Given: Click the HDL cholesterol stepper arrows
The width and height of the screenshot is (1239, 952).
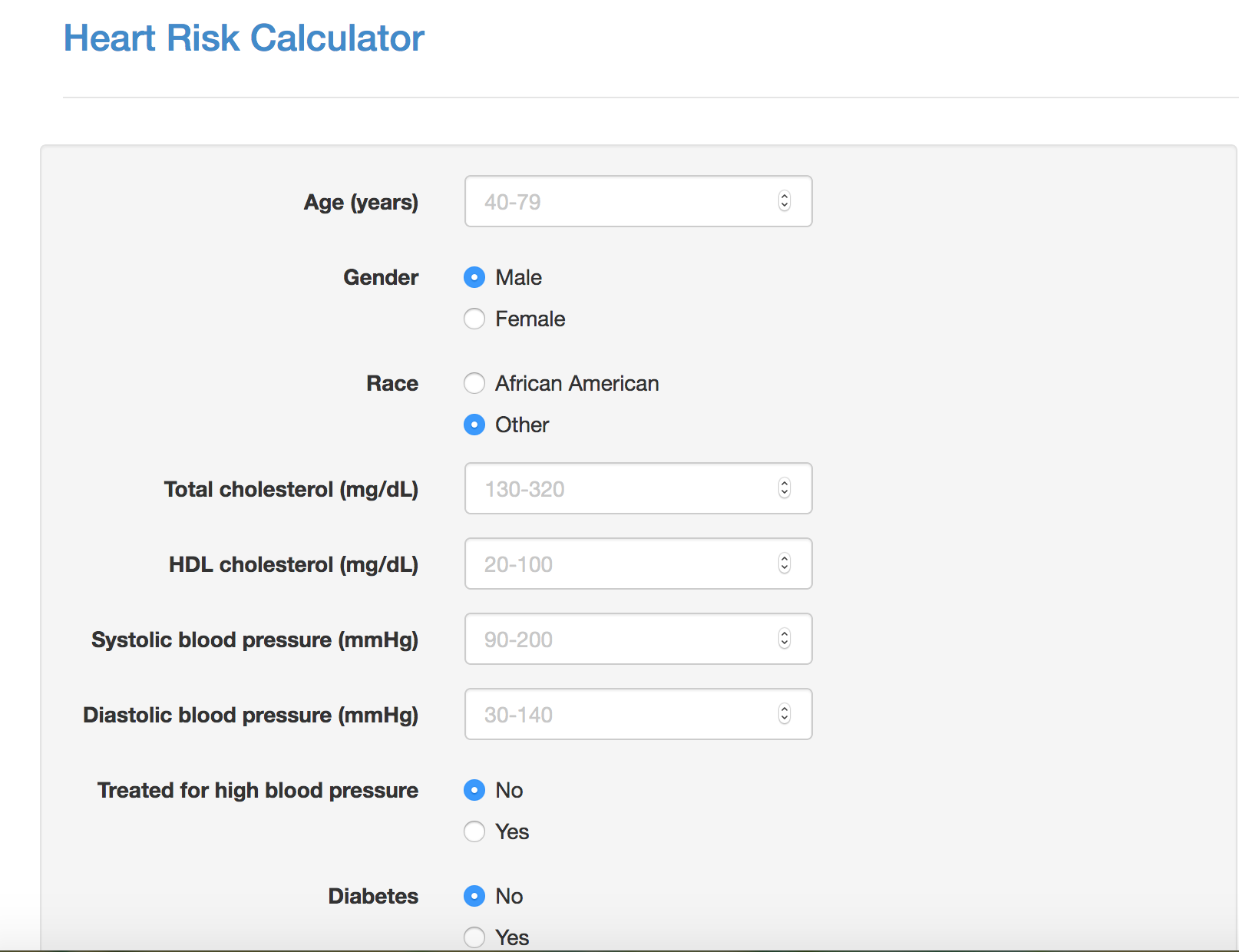Looking at the screenshot, I should click(x=784, y=564).
